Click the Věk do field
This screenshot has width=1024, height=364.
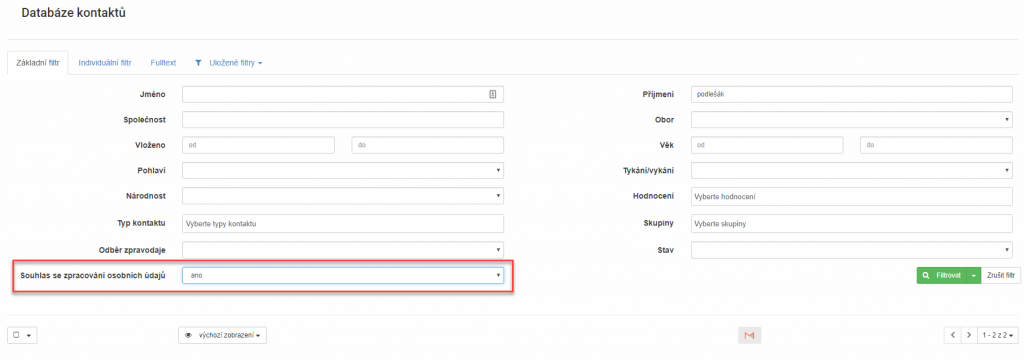(936, 145)
